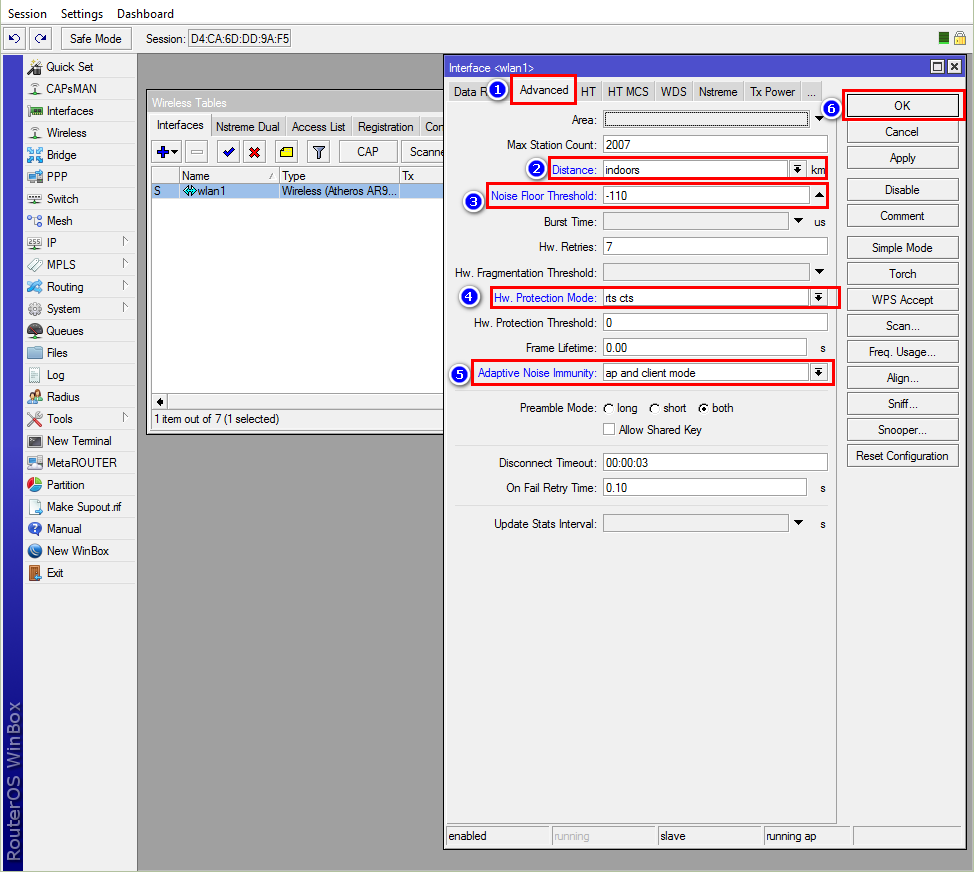Image resolution: width=974 pixels, height=872 pixels.
Task: Click the red X disable icon
Action: point(255,152)
